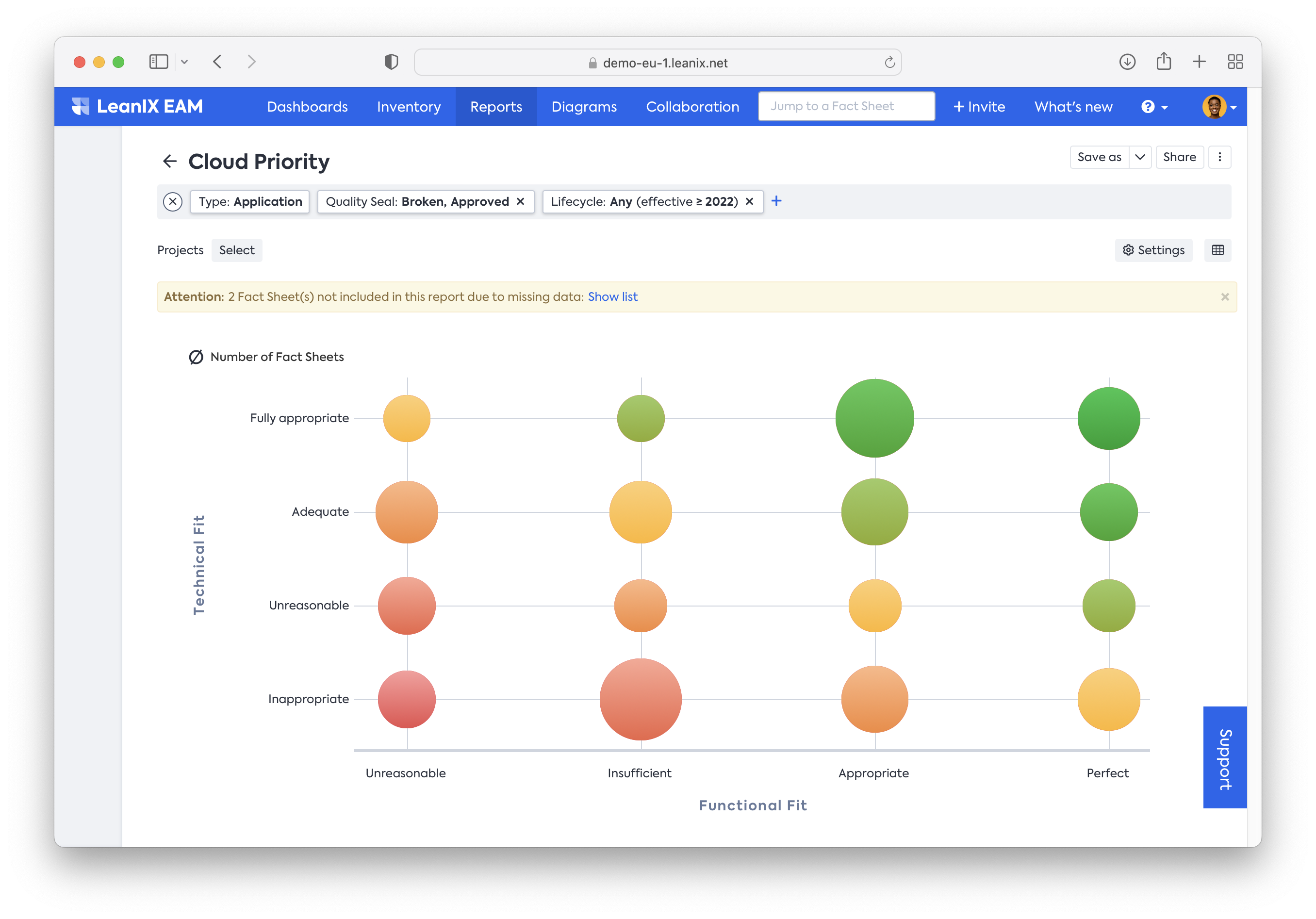This screenshot has height=919, width=1316.
Task: Focus the Jump to a Fact Sheet field
Action: (846, 107)
